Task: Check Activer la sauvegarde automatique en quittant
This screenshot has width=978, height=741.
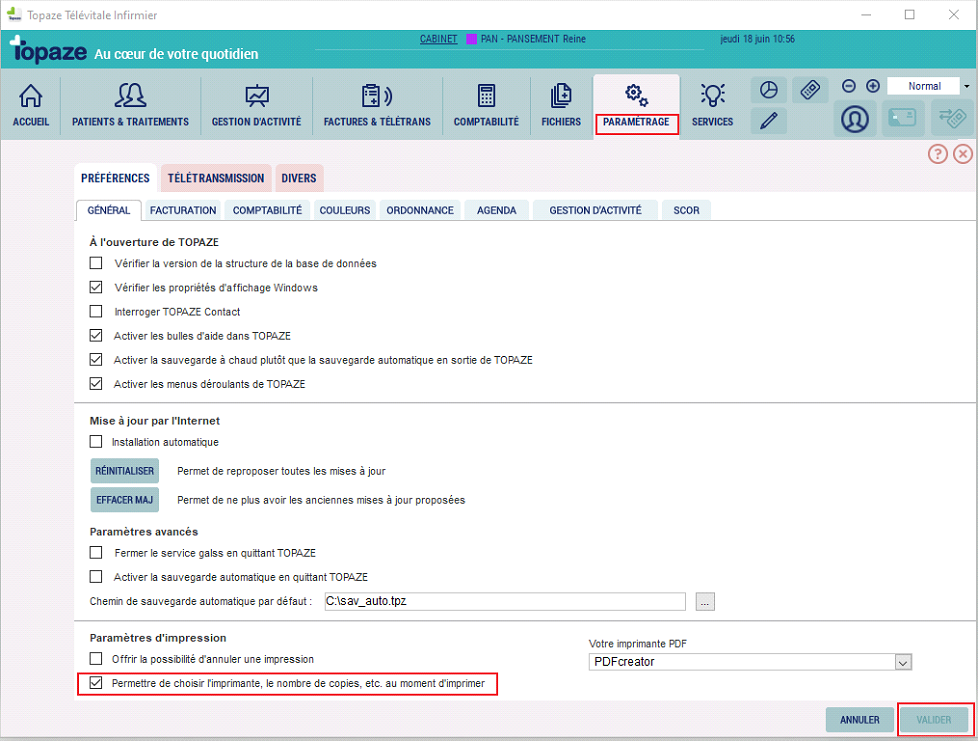Action: tap(95, 576)
